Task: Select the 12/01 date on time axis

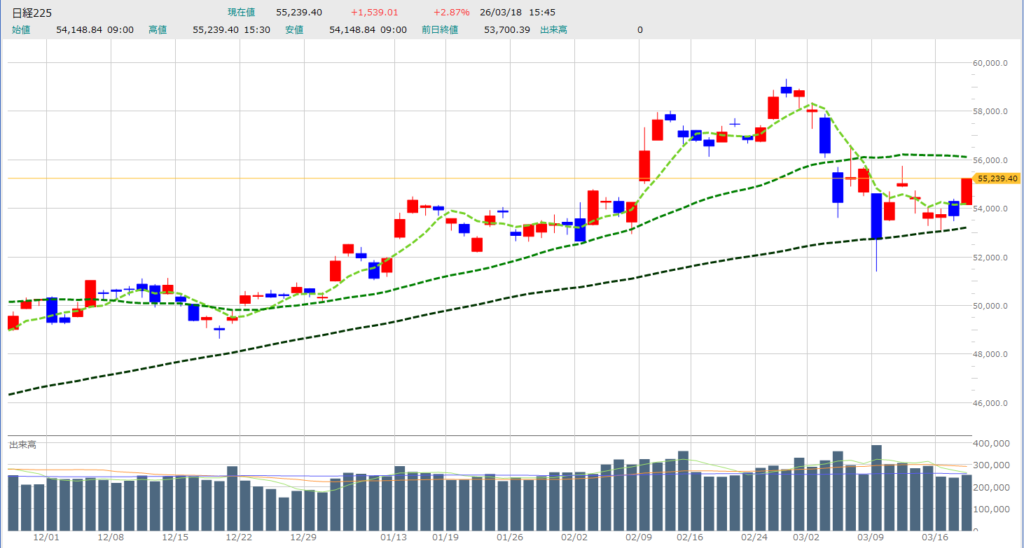Action: click(47, 537)
